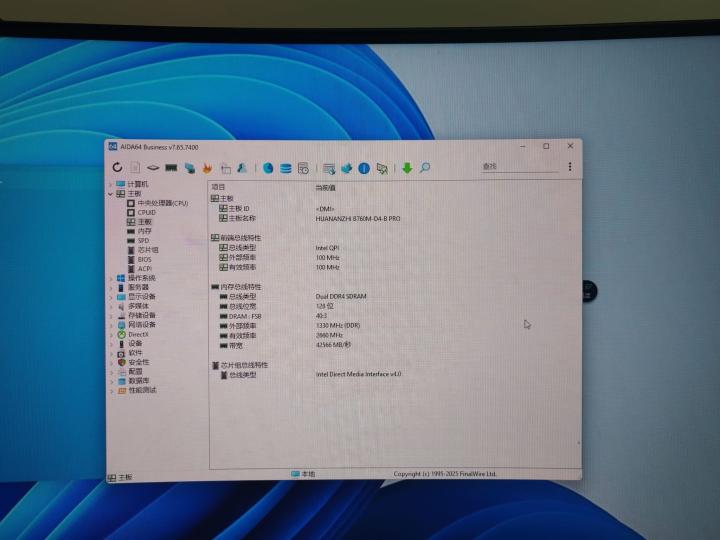Click the blue globe toolbar icon

tap(268, 169)
